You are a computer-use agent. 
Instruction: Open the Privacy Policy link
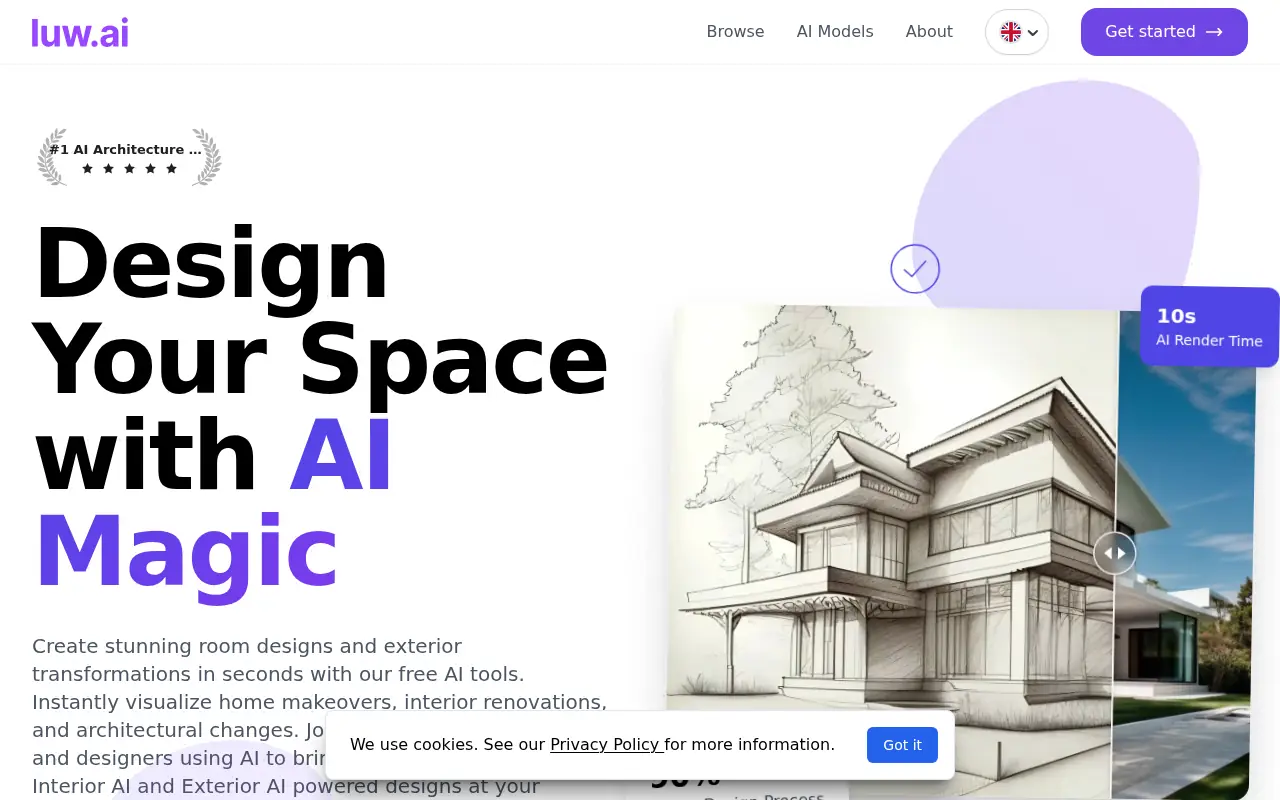click(x=605, y=744)
